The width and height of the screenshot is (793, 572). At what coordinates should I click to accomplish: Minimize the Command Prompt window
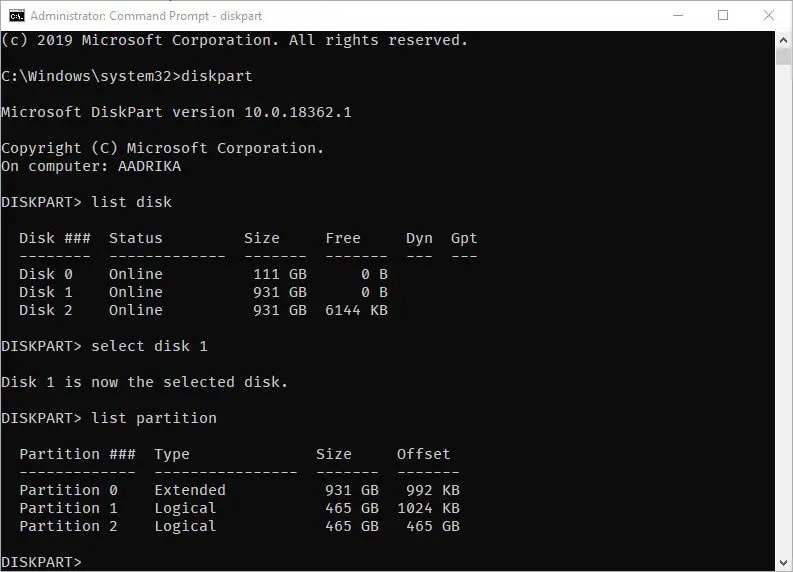(x=676, y=15)
